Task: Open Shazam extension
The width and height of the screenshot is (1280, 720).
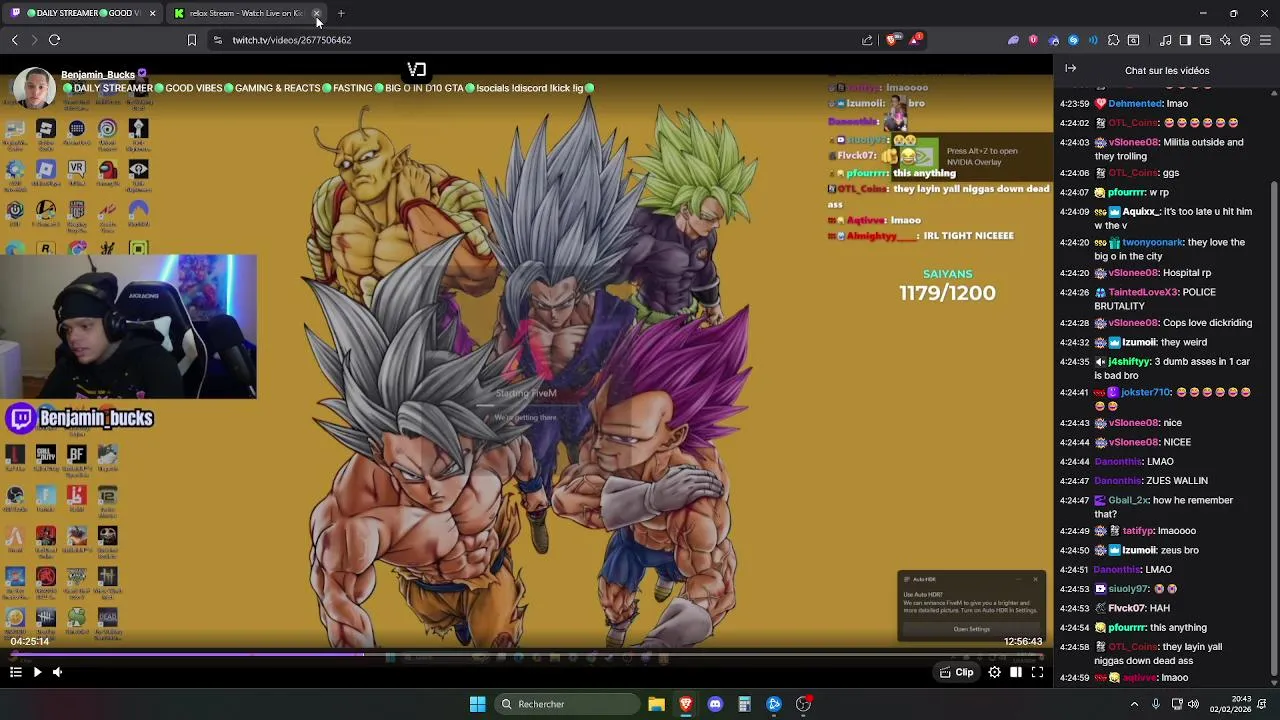Action: (1073, 40)
